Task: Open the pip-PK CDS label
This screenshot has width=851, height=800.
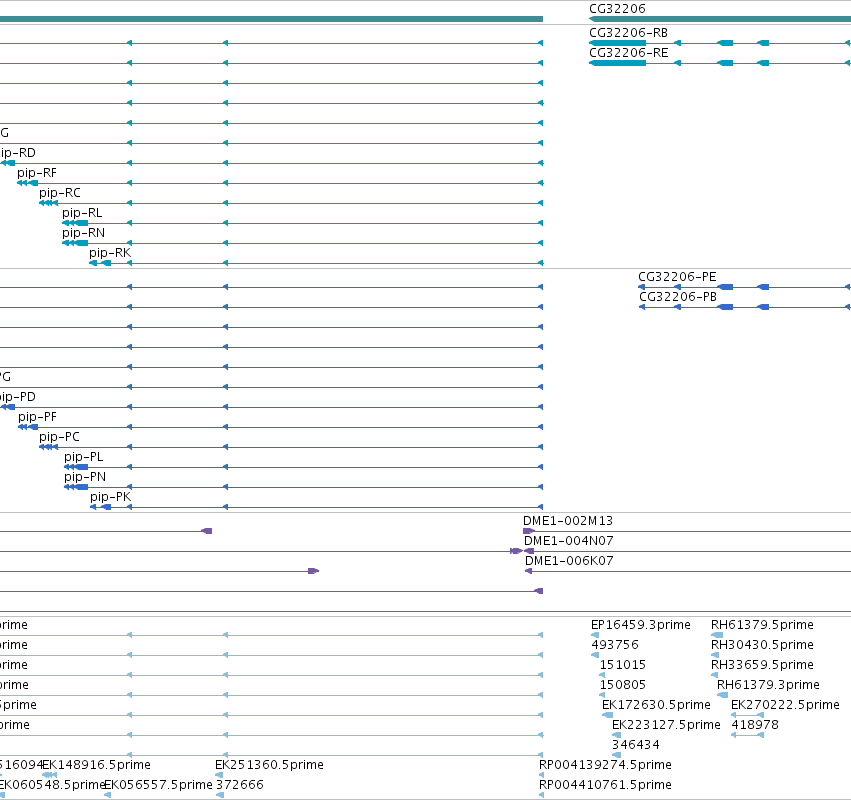Action: 111,497
